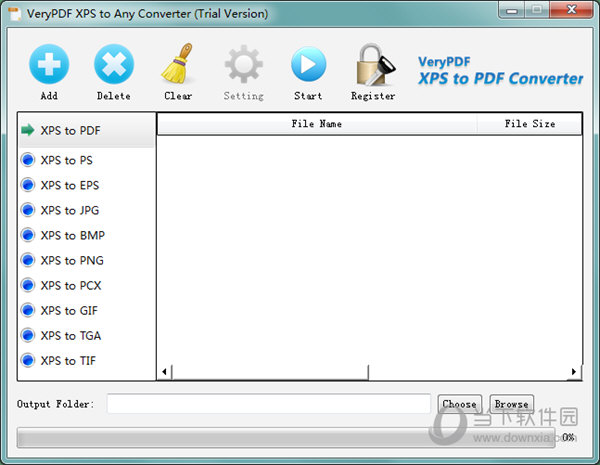Click the file list's right scroll arrow
This screenshot has height=465, width=600.
[x=574, y=372]
